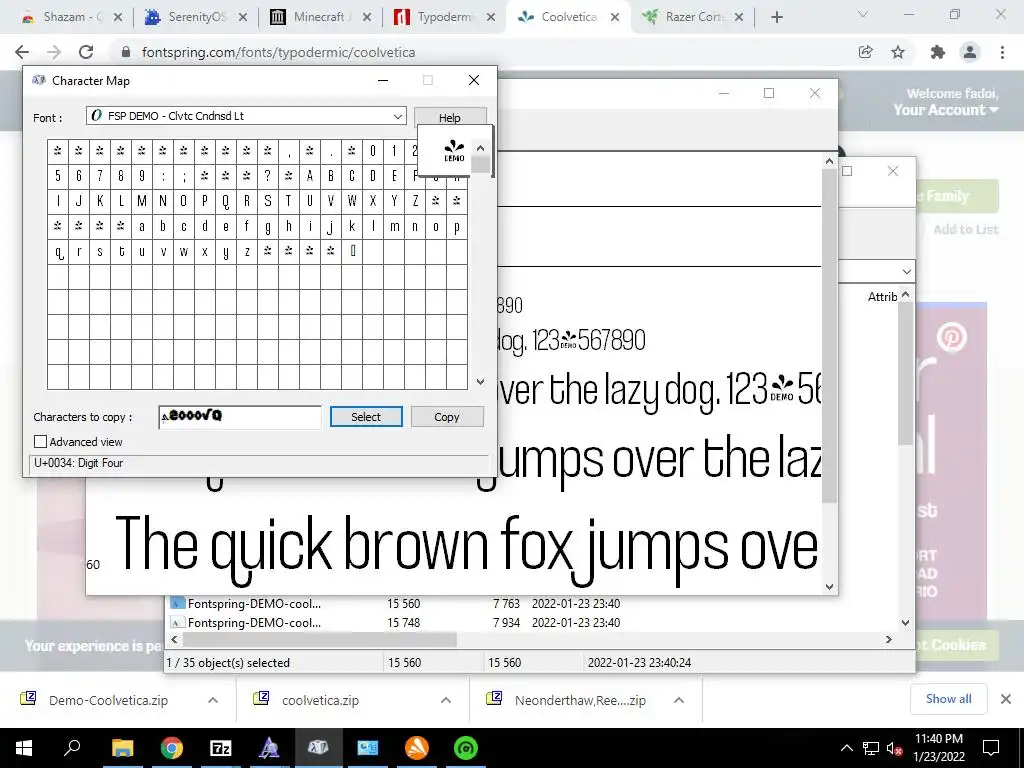Switch to the Shazam tab
1024x768 pixels.
coord(71,17)
